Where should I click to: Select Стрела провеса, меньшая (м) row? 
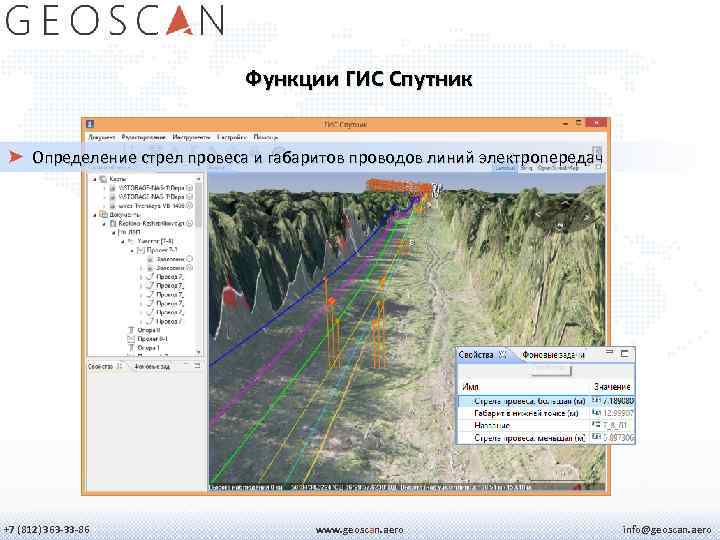tap(546, 438)
